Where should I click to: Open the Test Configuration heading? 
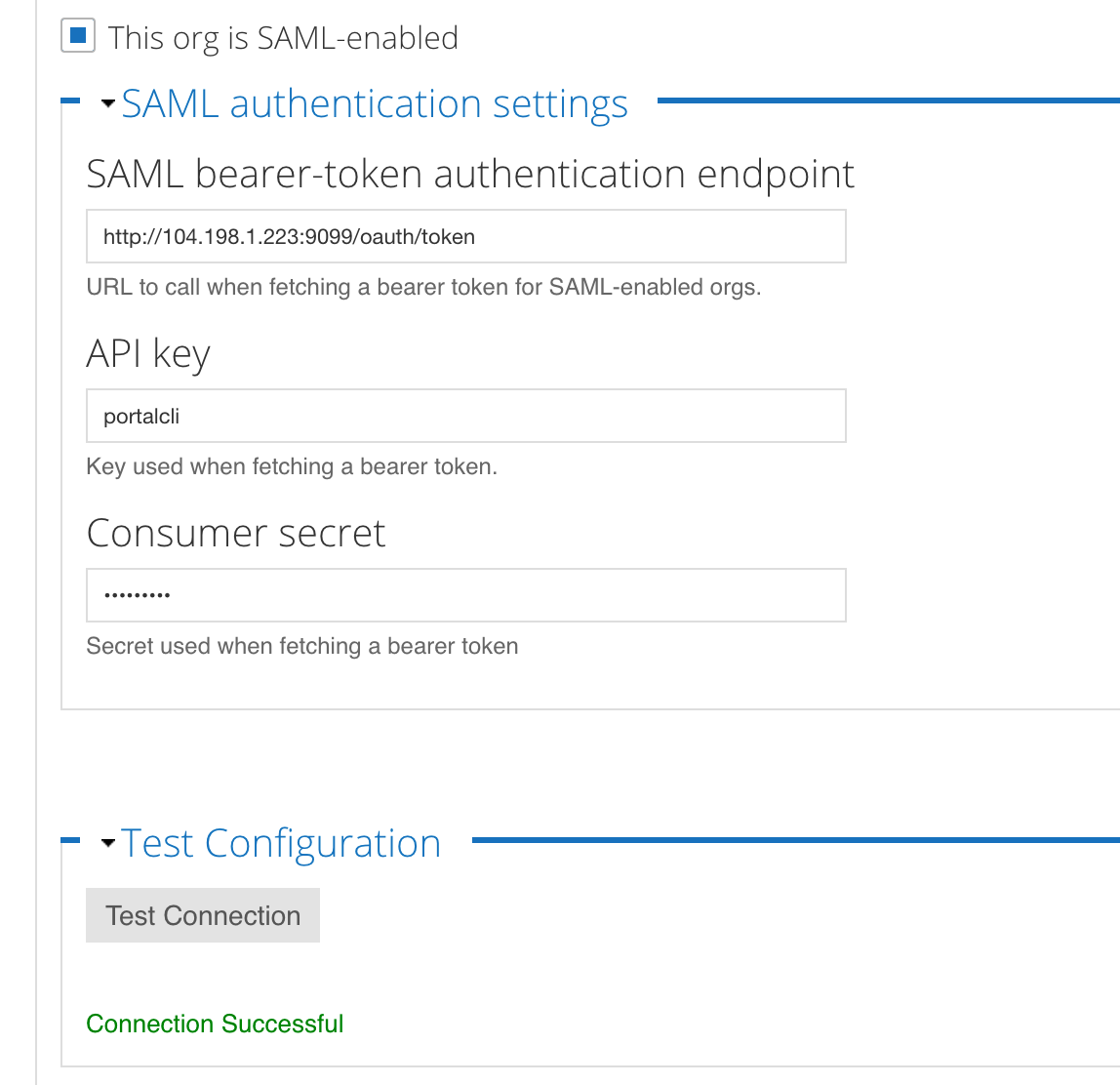(x=281, y=842)
